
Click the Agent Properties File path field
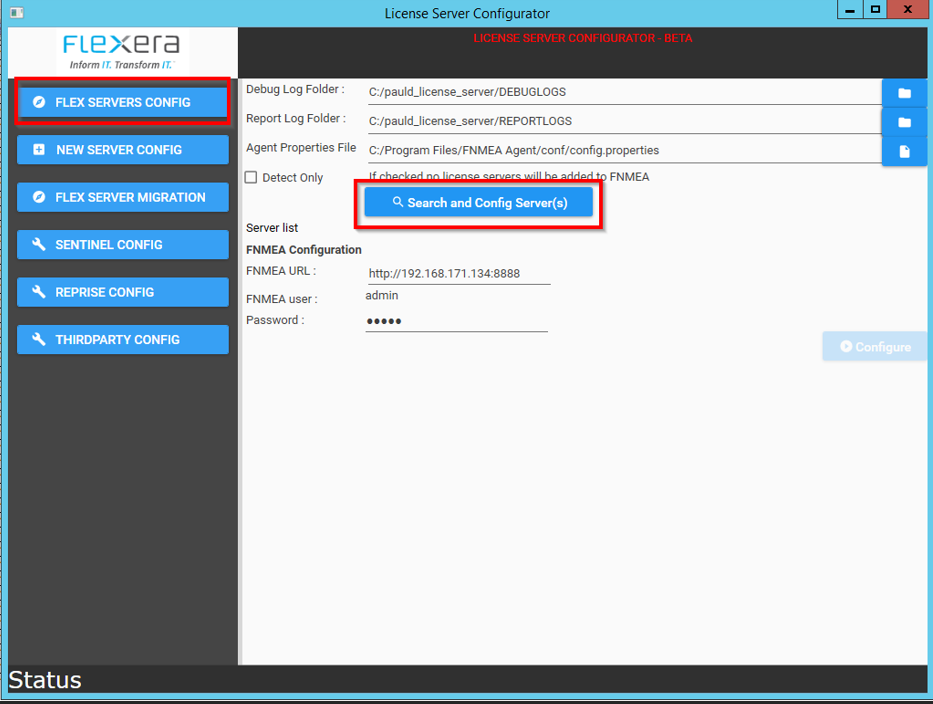tap(624, 151)
